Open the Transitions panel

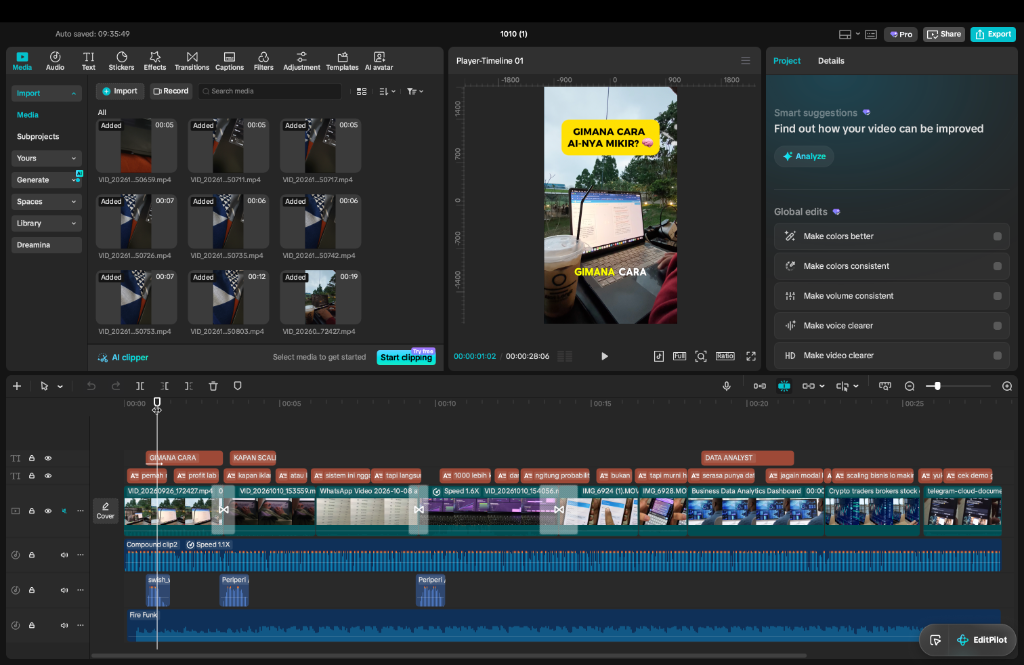pos(192,61)
